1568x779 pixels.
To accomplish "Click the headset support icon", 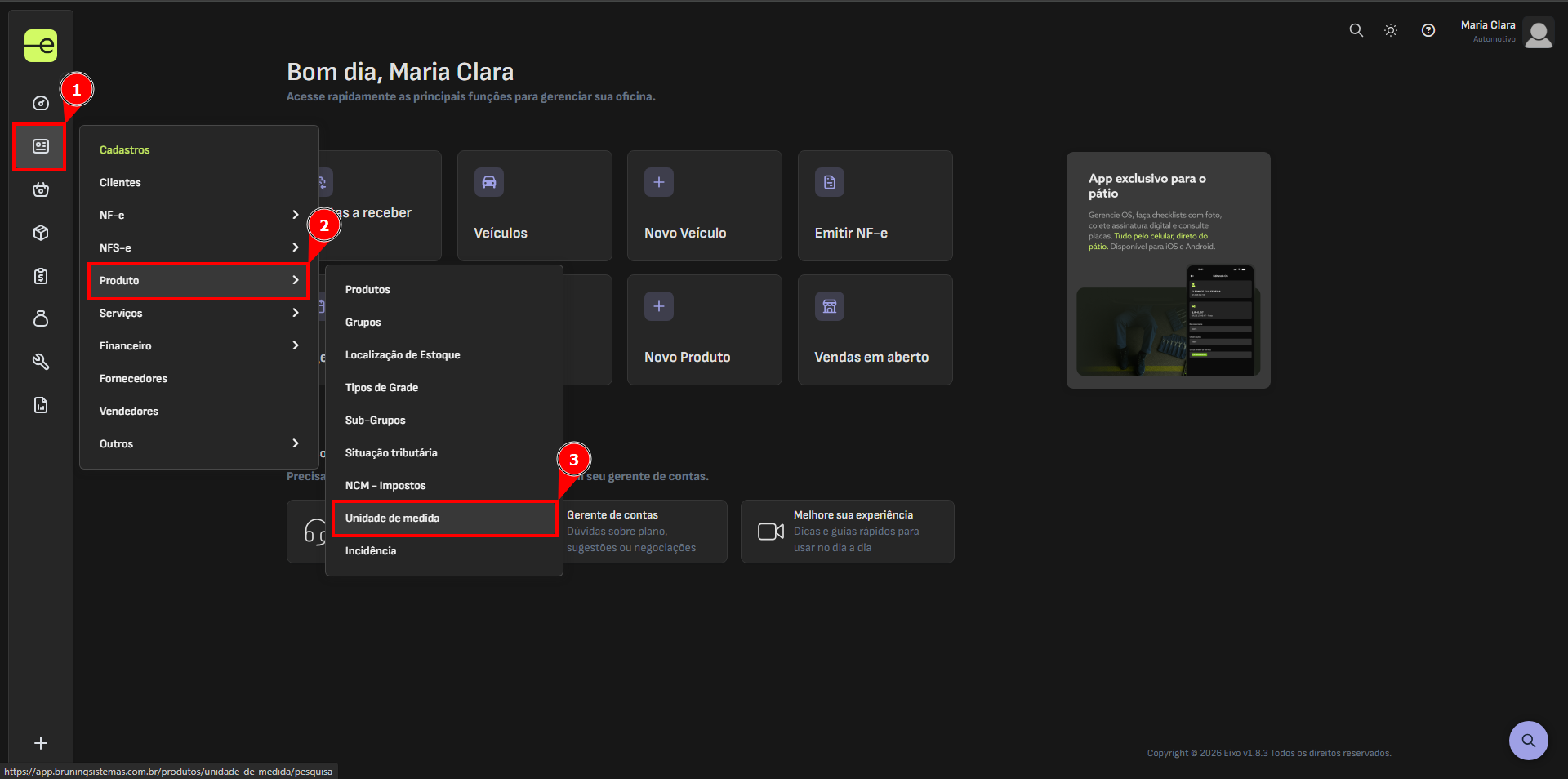I will 315,532.
